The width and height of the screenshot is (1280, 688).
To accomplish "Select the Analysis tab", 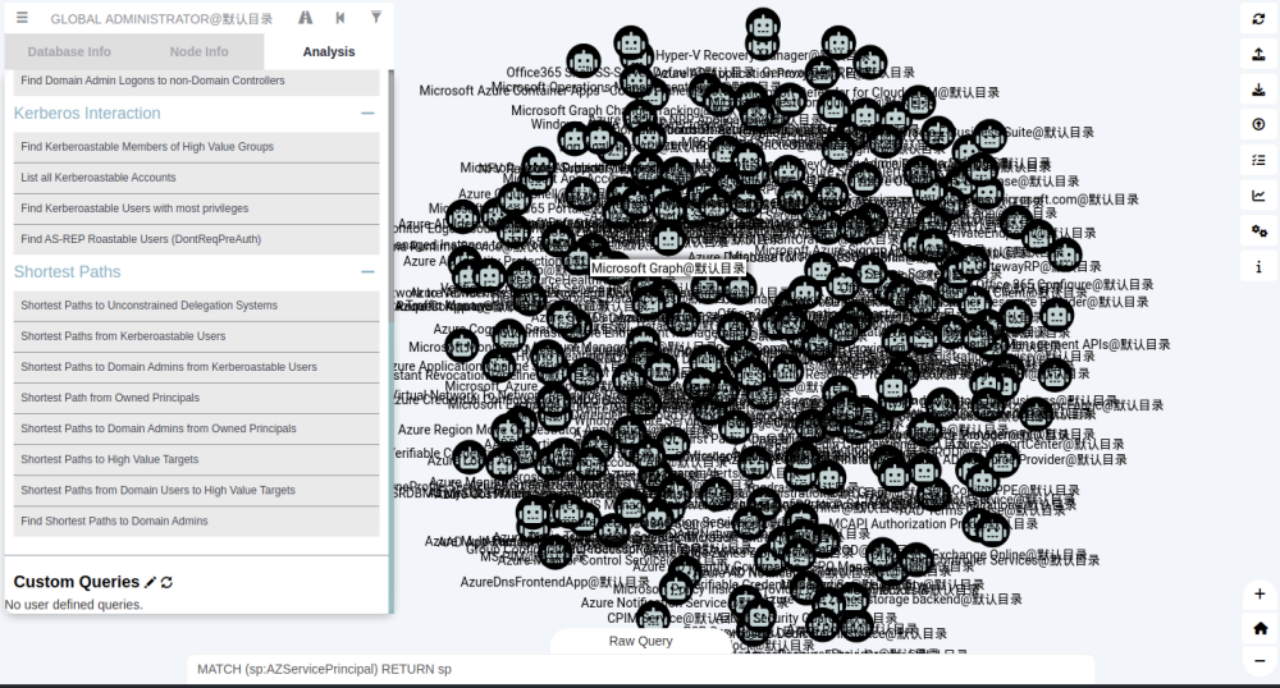I will pos(328,52).
